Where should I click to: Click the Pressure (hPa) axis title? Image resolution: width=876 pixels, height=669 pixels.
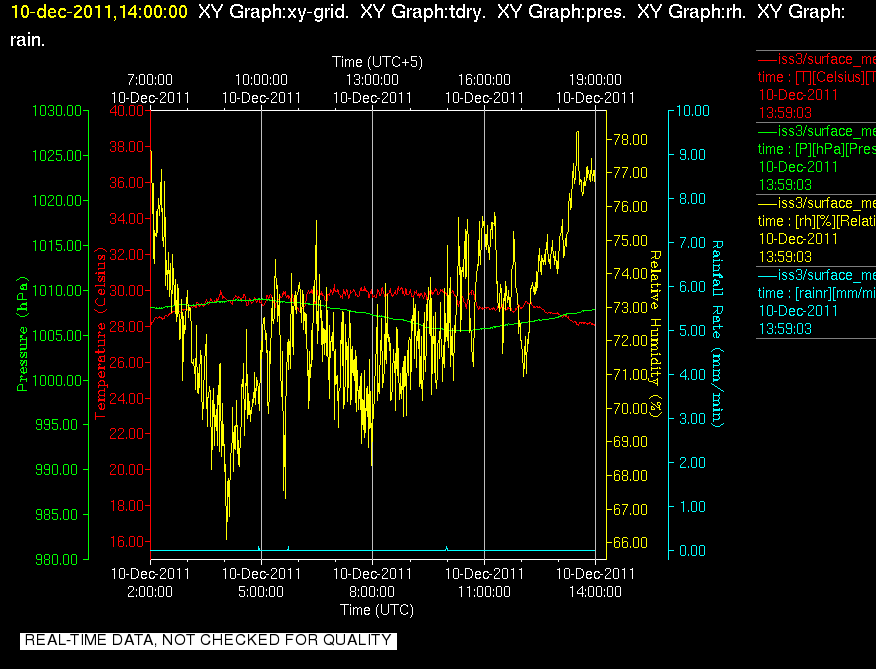click(22, 334)
